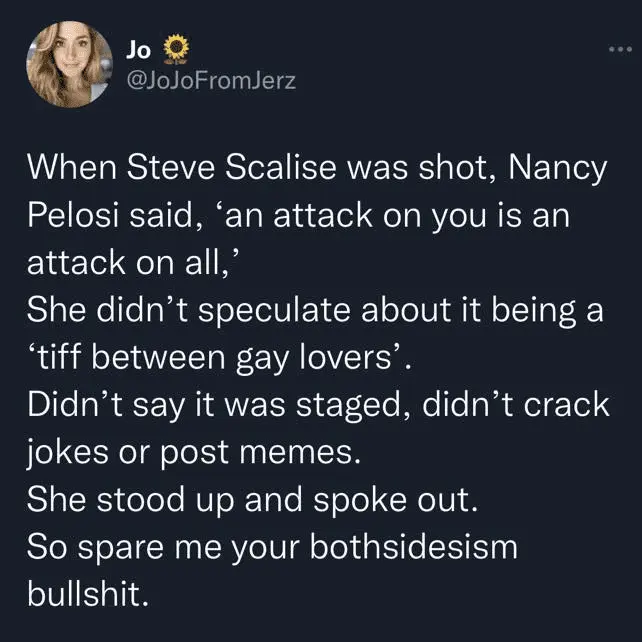Click the sunflower emoji beside Jo
Image resolution: width=642 pixels, height=642 pixels.
pyautogui.click(x=175, y=47)
